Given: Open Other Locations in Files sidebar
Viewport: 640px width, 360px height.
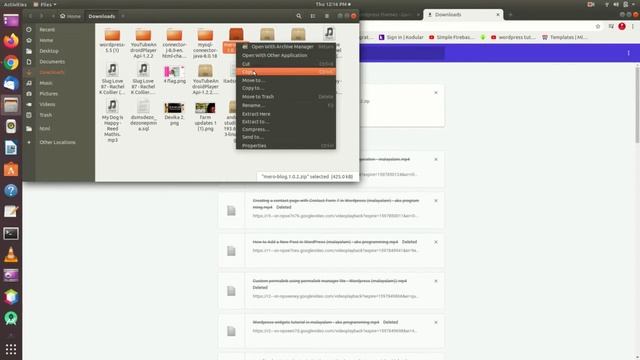Looking at the screenshot, I should pos(57,142).
